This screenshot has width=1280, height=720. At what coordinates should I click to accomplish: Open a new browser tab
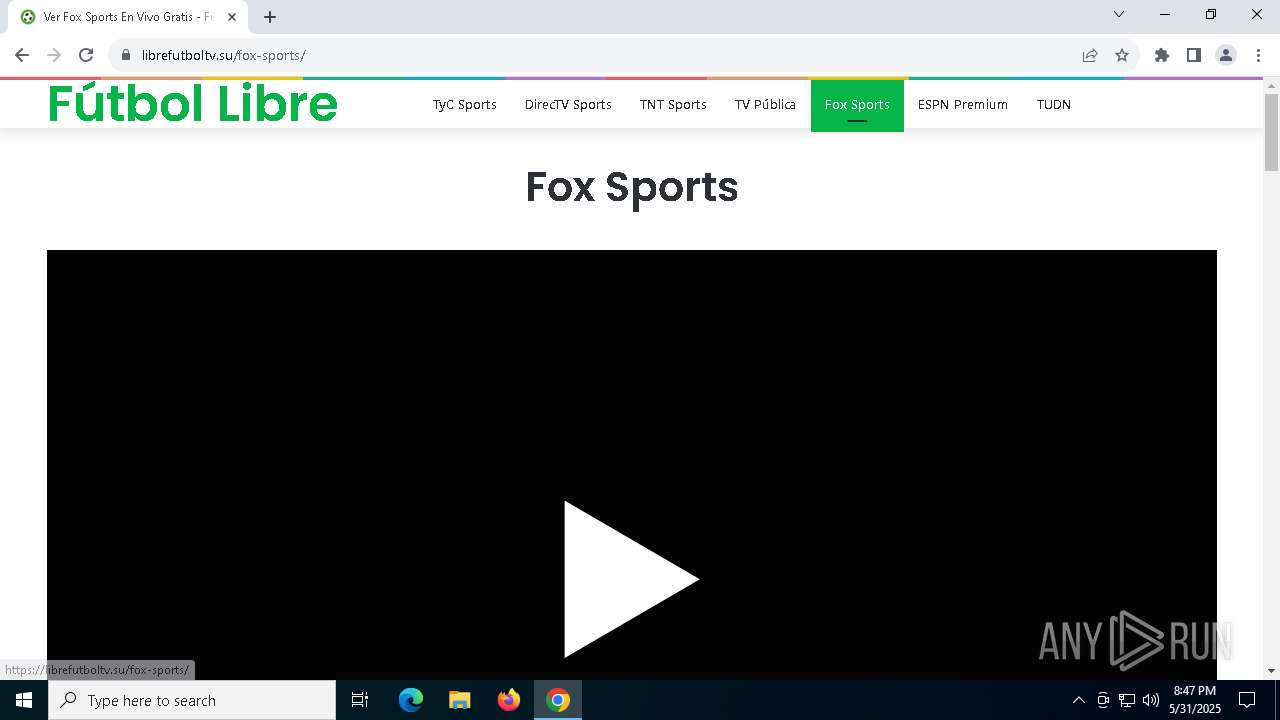click(x=270, y=17)
